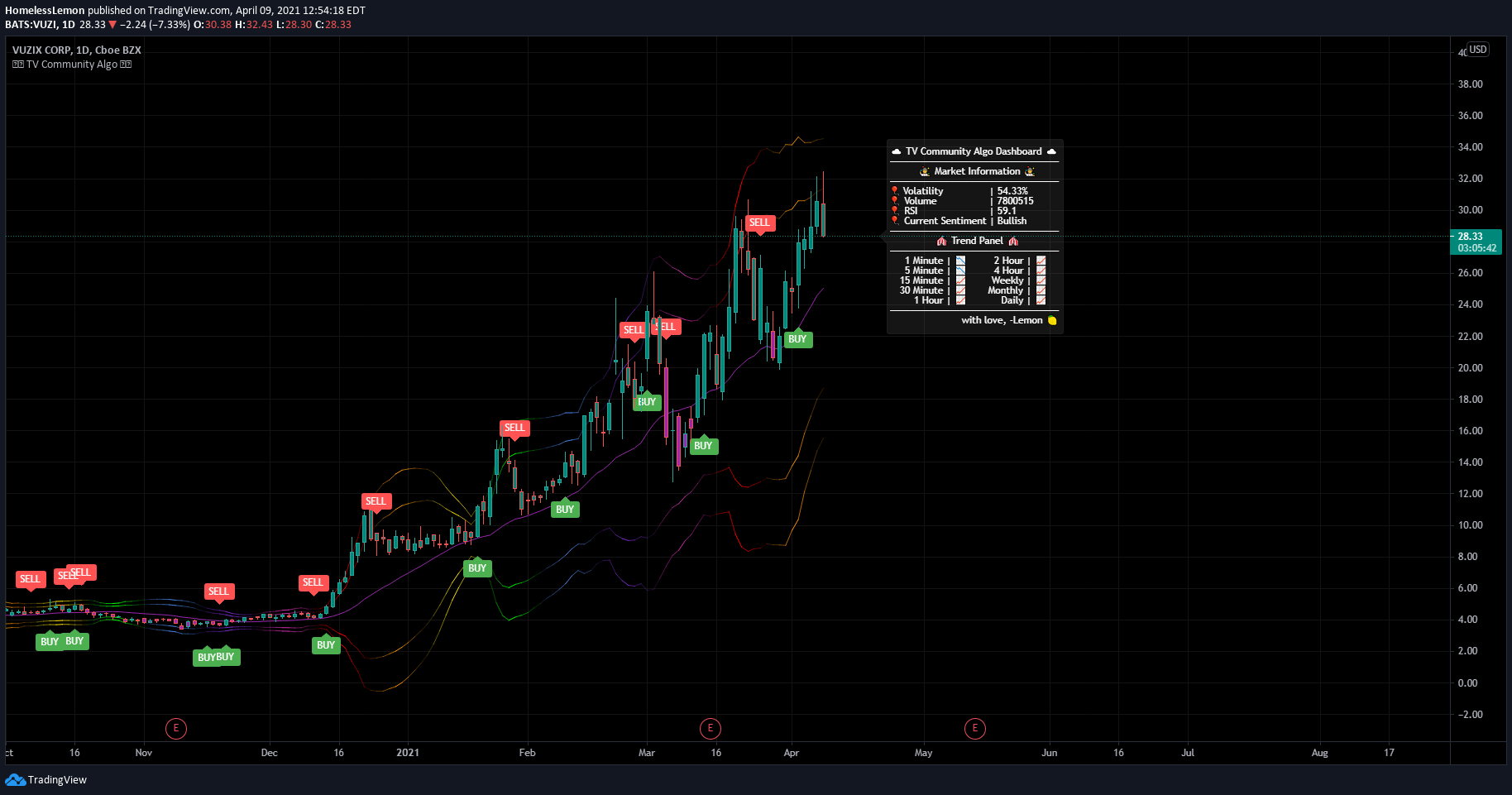This screenshot has width=1512, height=795.
Task: Click the 4 Hour trend icon in dashboard
Action: (x=1041, y=271)
